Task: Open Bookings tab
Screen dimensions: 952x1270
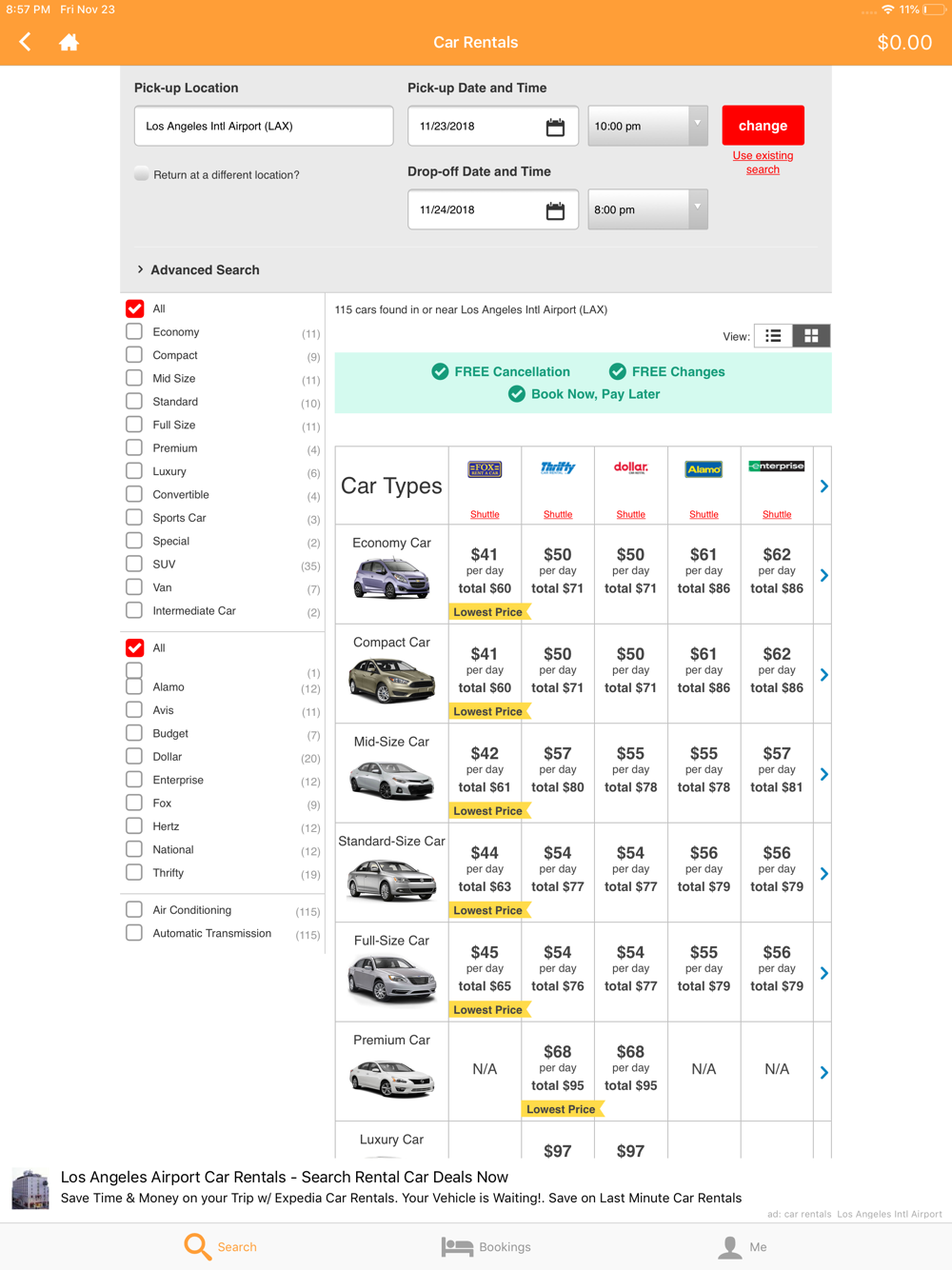Action: tap(486, 1246)
